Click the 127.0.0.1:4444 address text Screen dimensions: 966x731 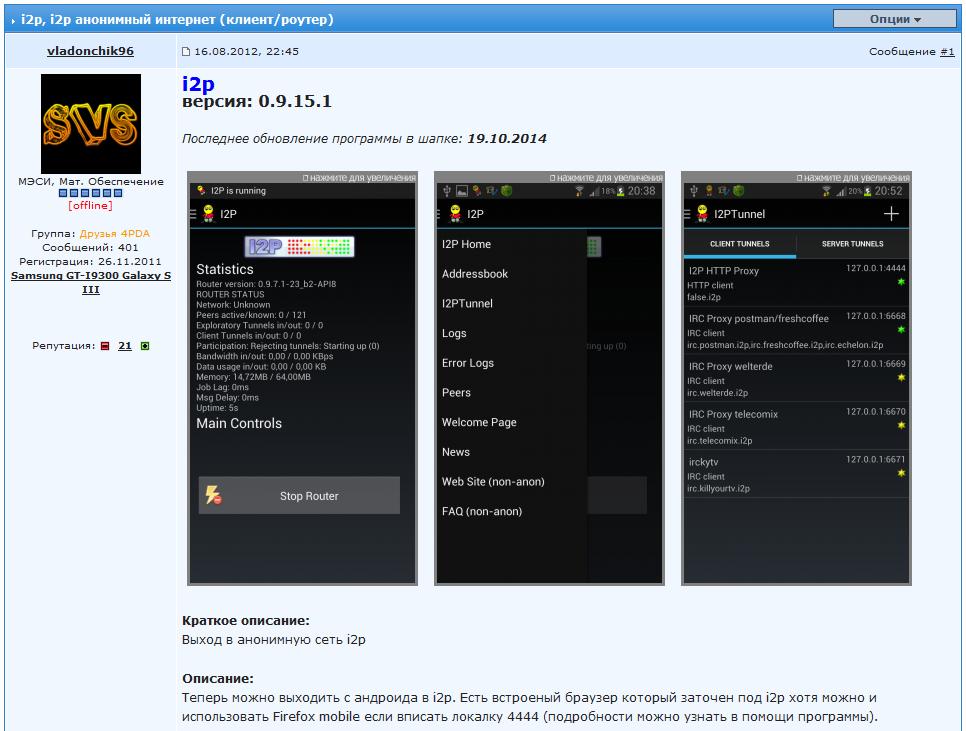[875, 268]
